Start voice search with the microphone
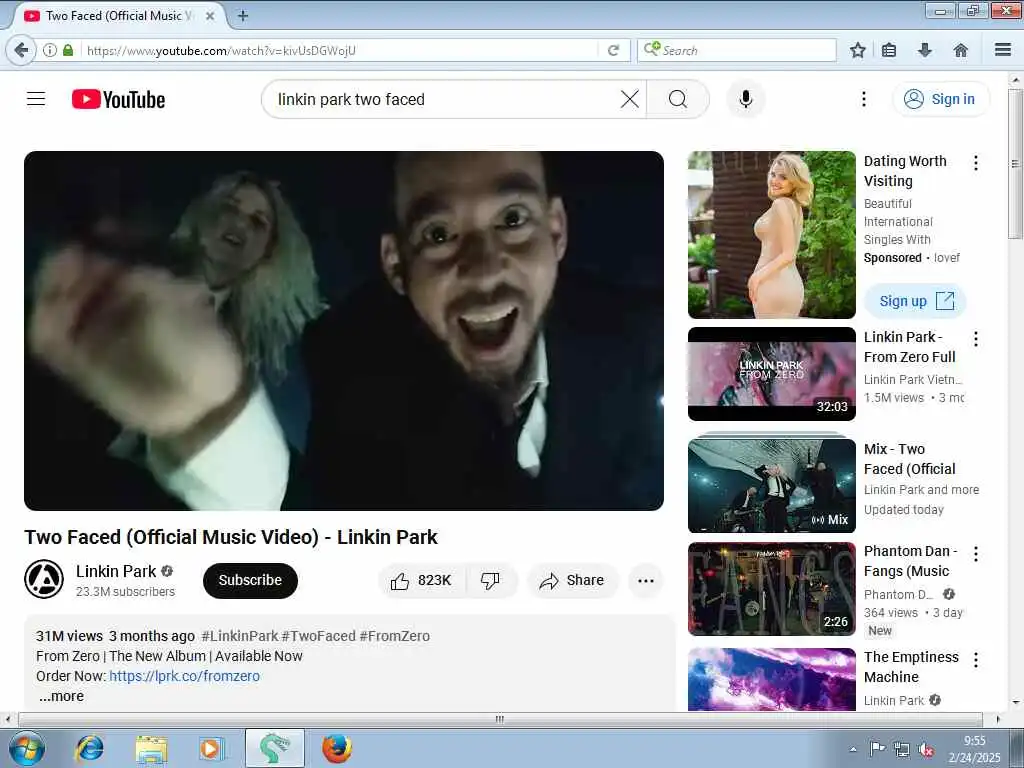The width and height of the screenshot is (1024, 768). tap(746, 99)
